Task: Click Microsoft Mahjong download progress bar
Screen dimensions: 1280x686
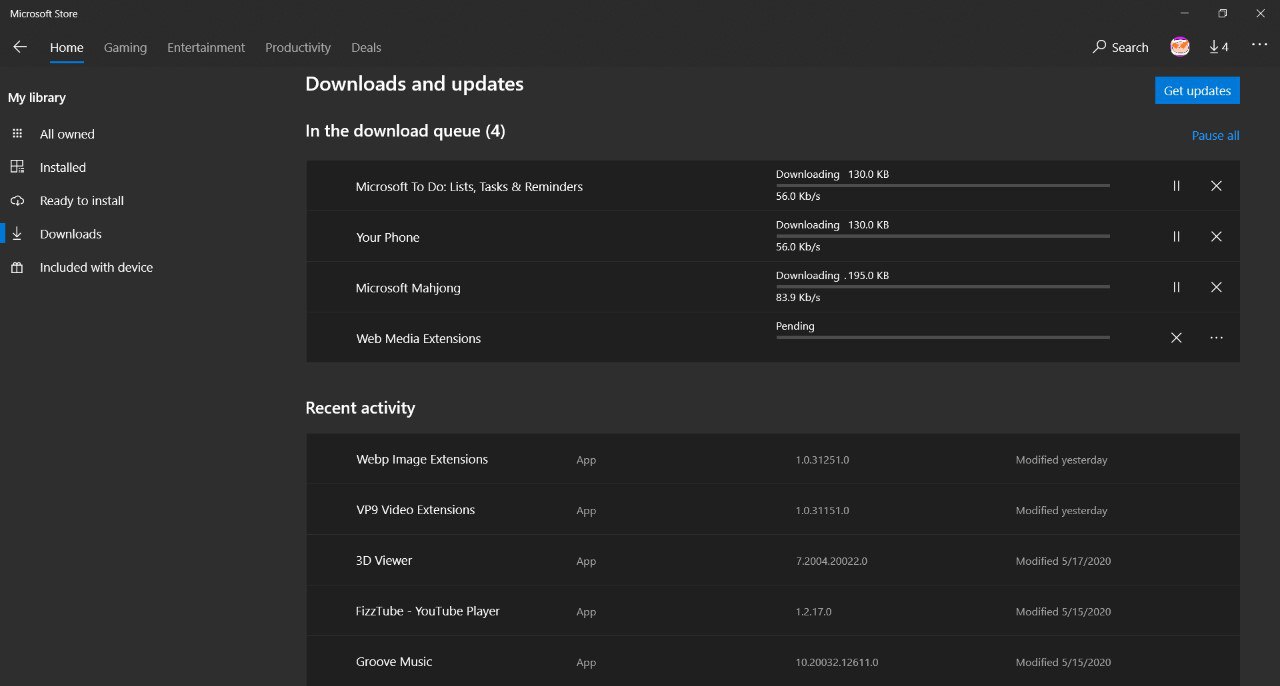Action: point(943,286)
